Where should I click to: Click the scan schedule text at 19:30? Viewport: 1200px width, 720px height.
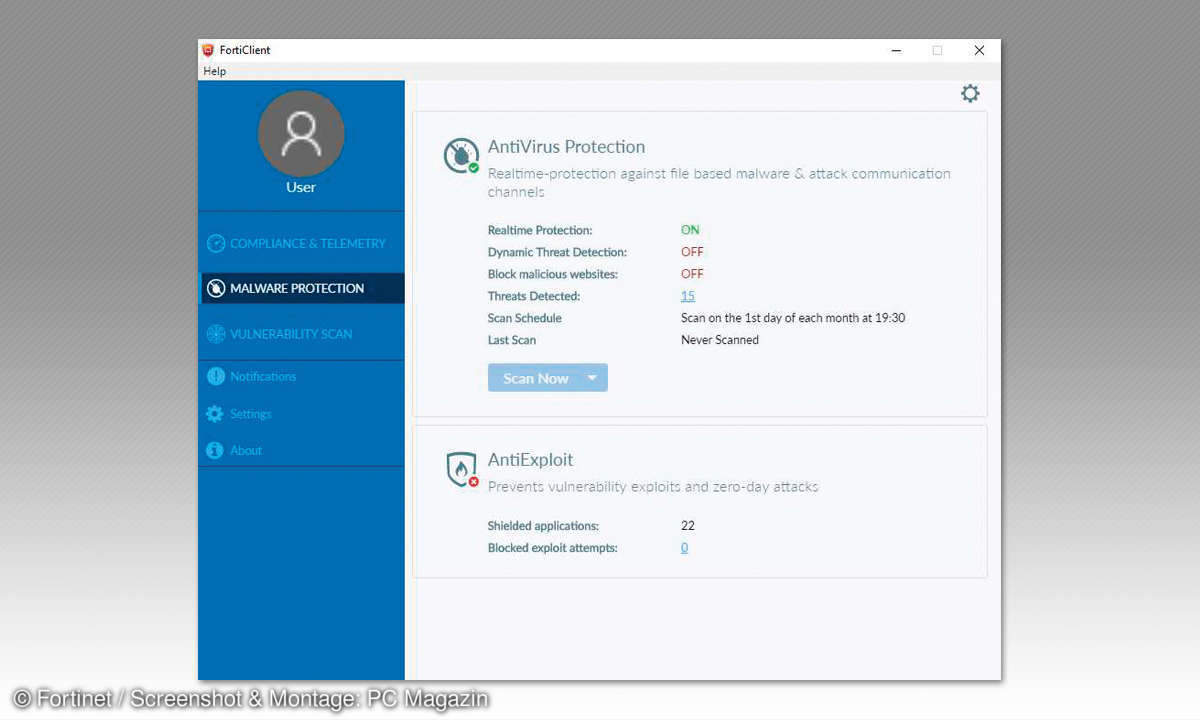pos(793,318)
